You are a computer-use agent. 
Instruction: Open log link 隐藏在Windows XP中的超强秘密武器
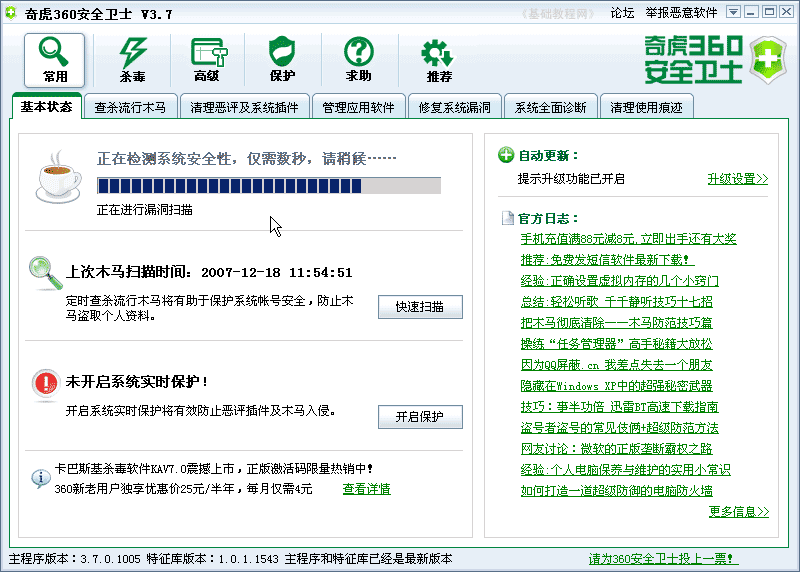click(616, 386)
